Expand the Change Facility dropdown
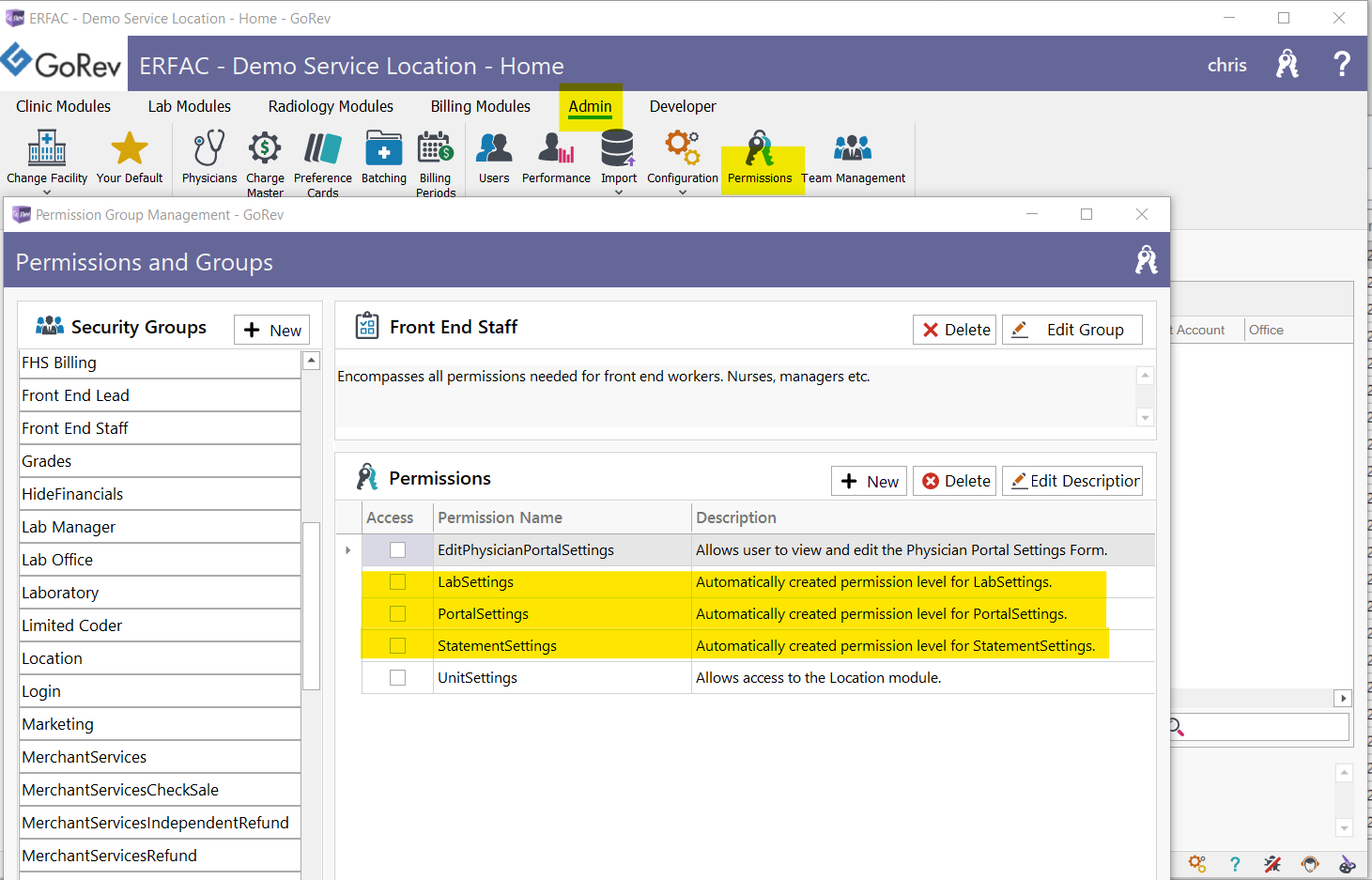Image resolution: width=1372 pixels, height=880 pixels. click(x=46, y=193)
